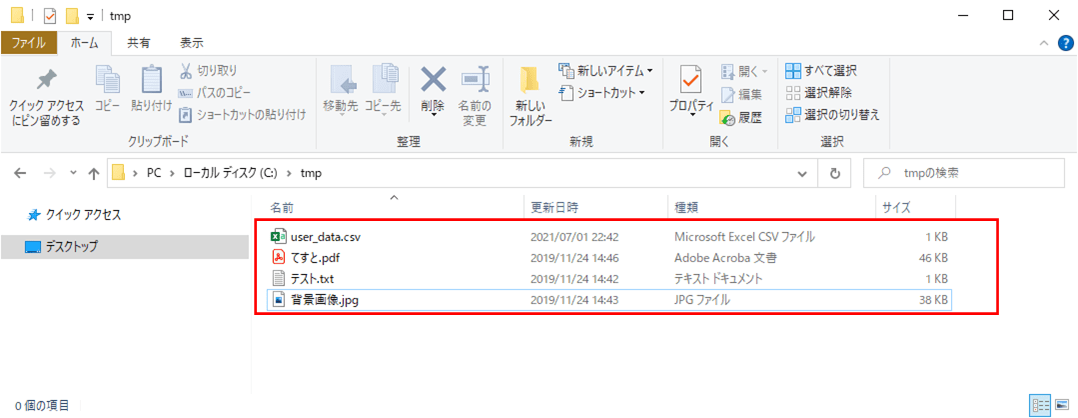The image size is (1078, 418).
Task: Click the コピー (Copy) icon in clipboard group
Action: pos(107,80)
